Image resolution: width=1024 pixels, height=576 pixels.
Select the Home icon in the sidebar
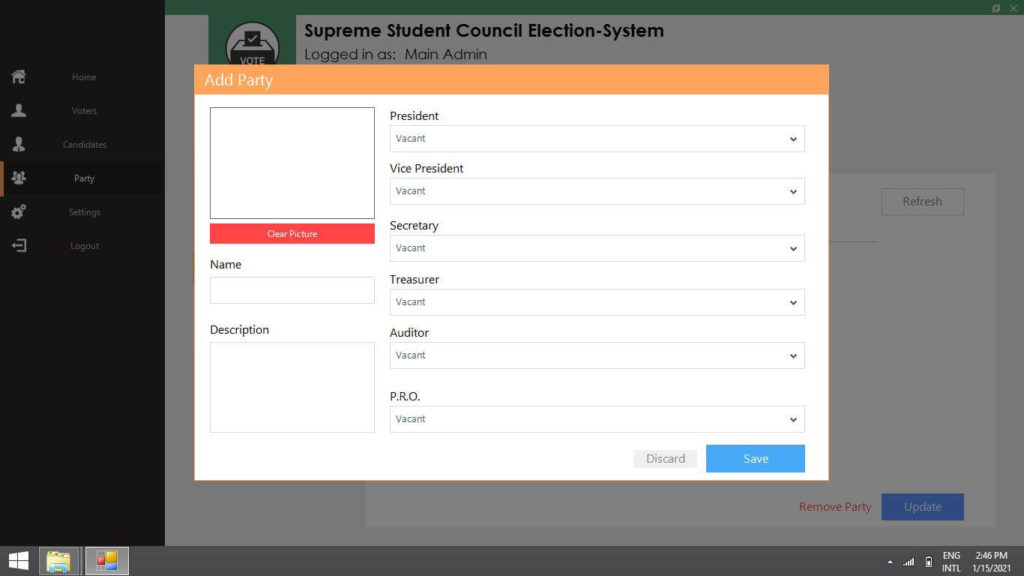pos(18,77)
